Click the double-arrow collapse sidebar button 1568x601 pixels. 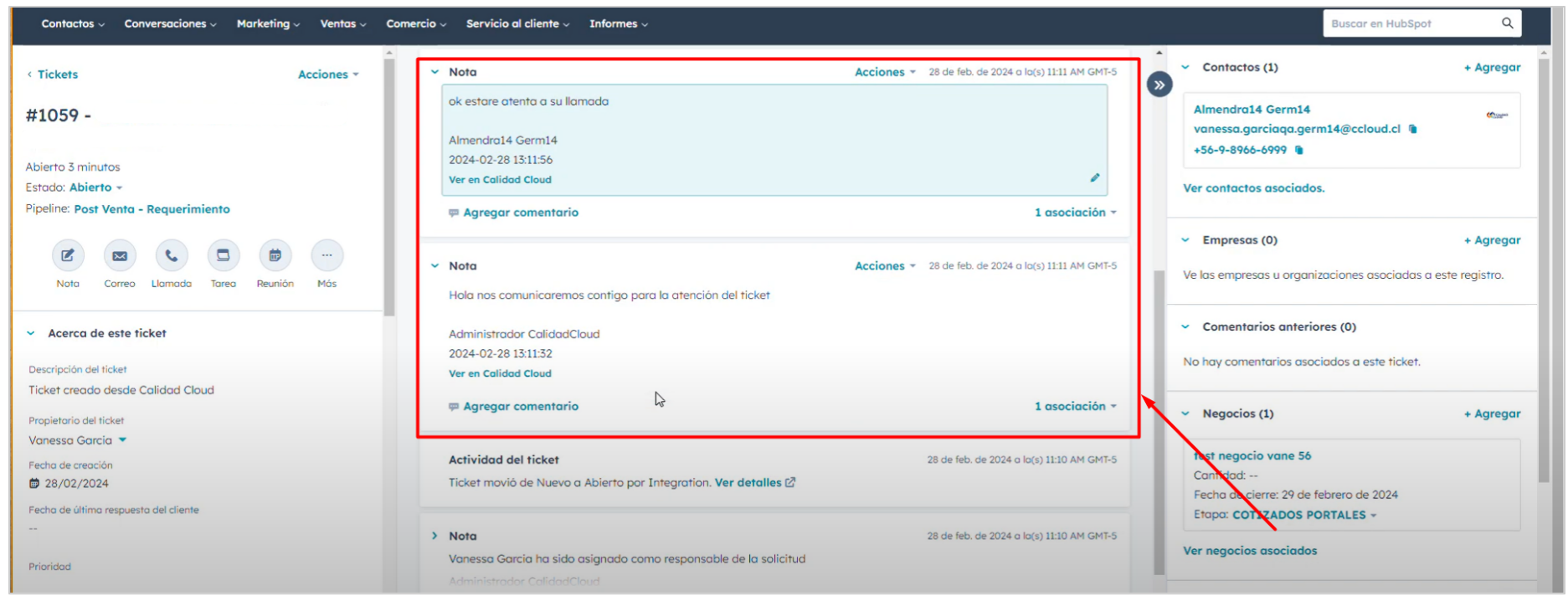1159,85
